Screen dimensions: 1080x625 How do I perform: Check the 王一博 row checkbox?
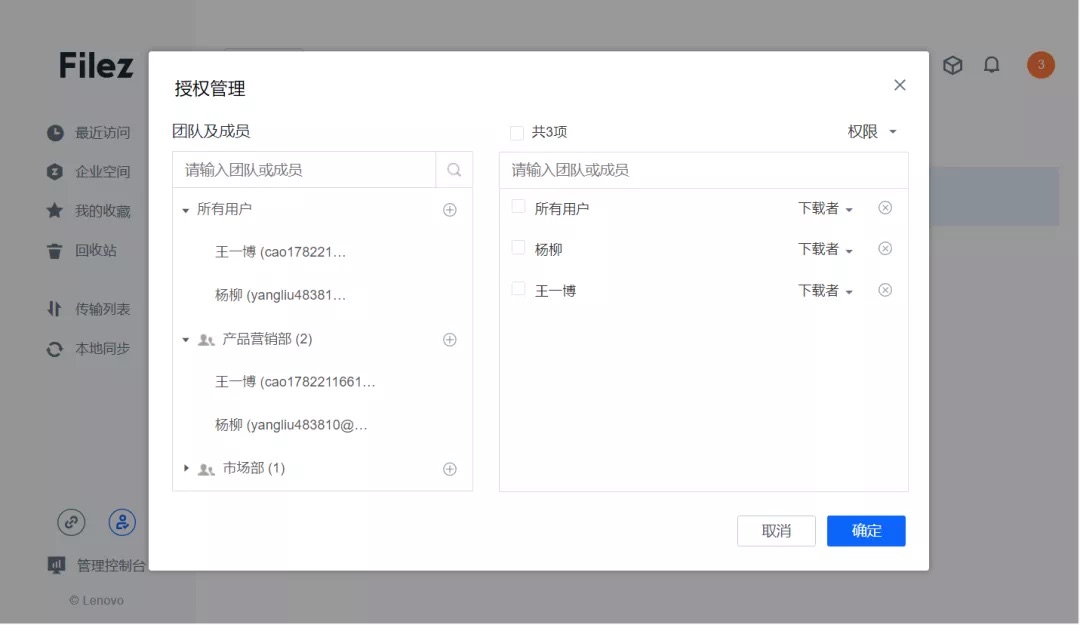[518, 289]
